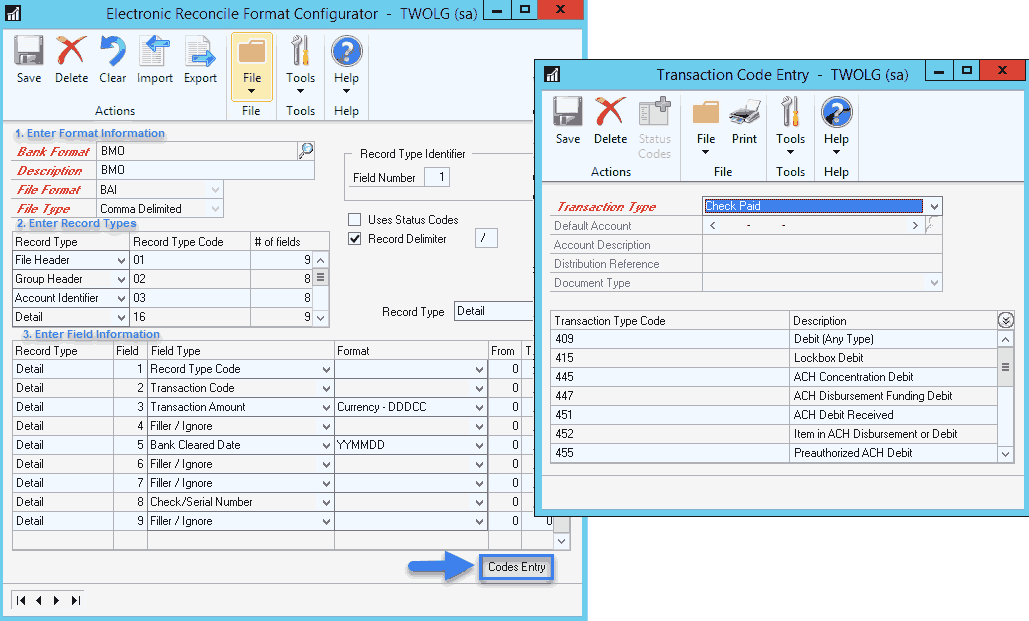Click the Clear icon in Actions

(112, 59)
